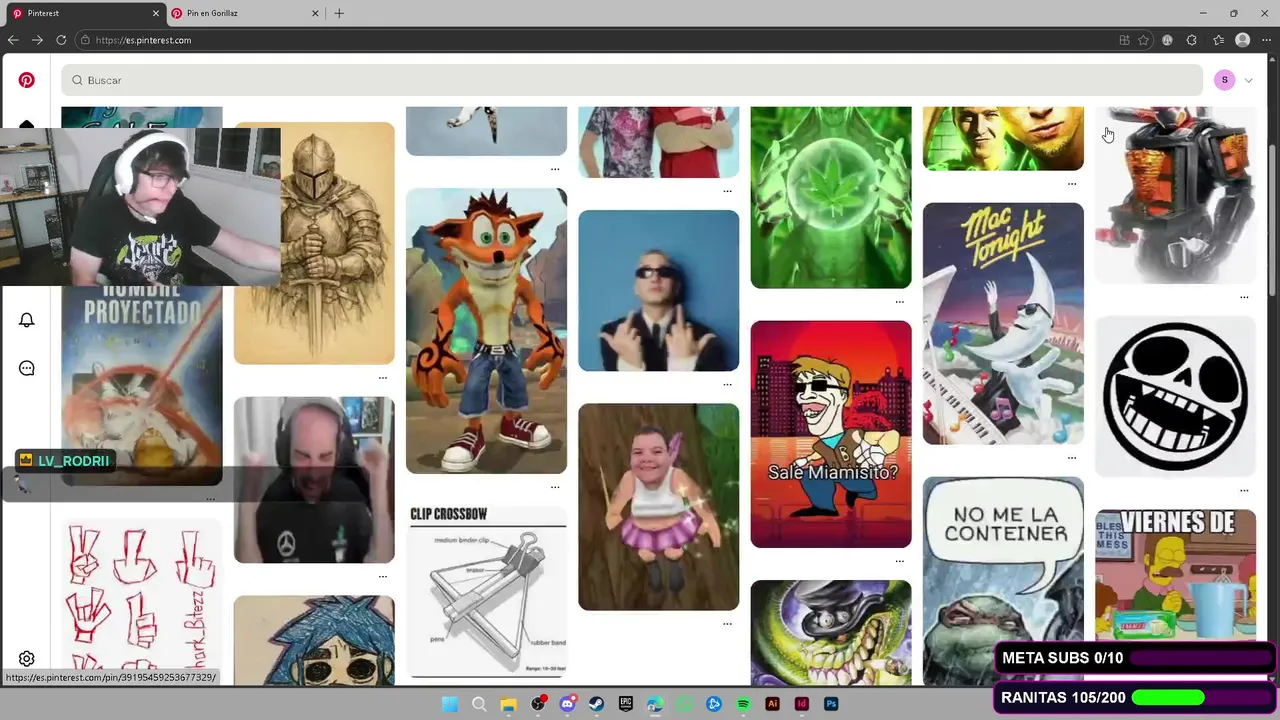This screenshot has width=1280, height=720.
Task: Open the blue-haired Gorillaz drawing pin
Action: pyautogui.click(x=314, y=640)
